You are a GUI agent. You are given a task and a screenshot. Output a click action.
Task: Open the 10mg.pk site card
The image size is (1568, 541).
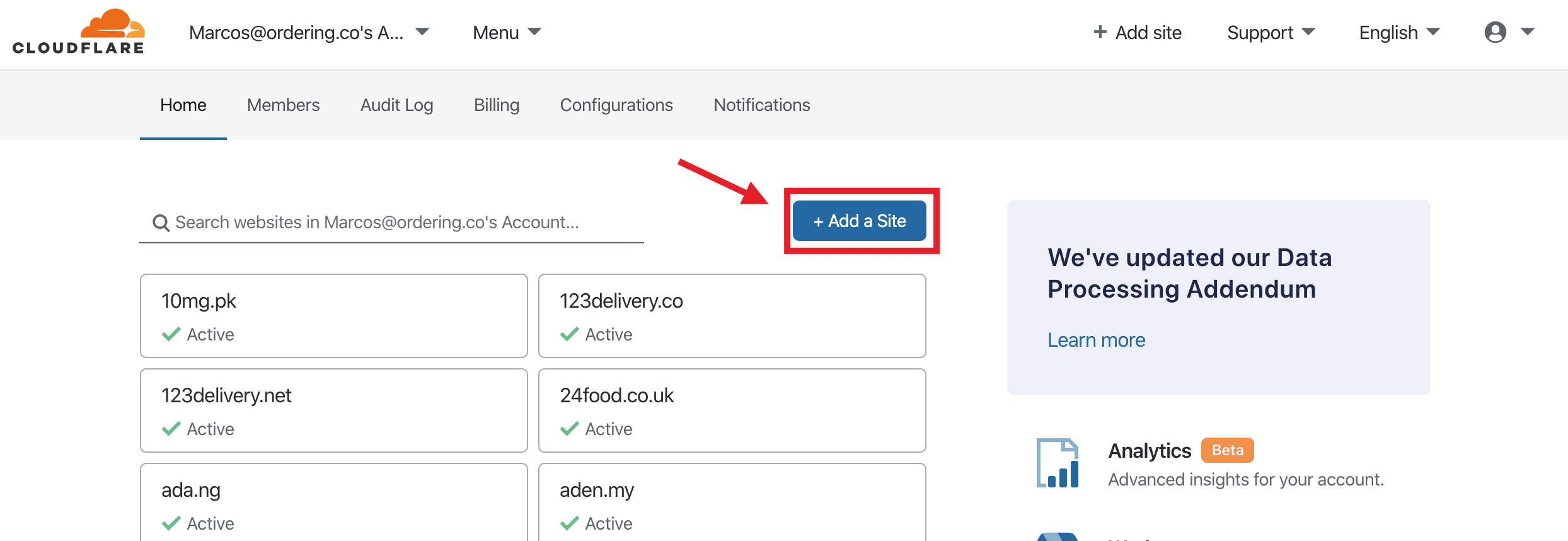point(334,316)
